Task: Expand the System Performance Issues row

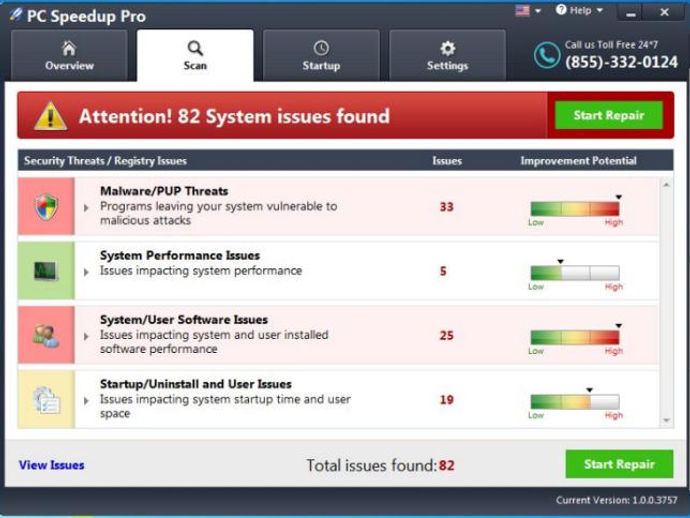Action: point(86,272)
